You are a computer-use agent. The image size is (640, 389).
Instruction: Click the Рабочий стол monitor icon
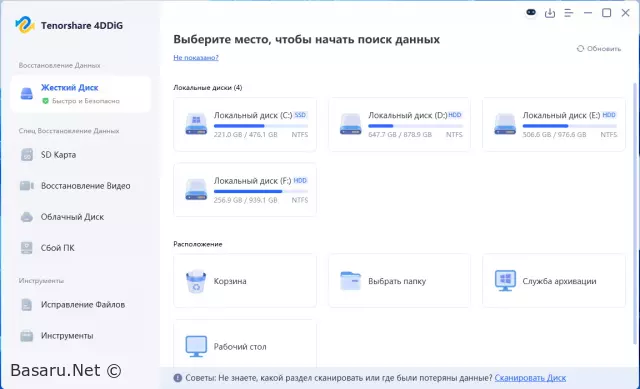pos(196,347)
